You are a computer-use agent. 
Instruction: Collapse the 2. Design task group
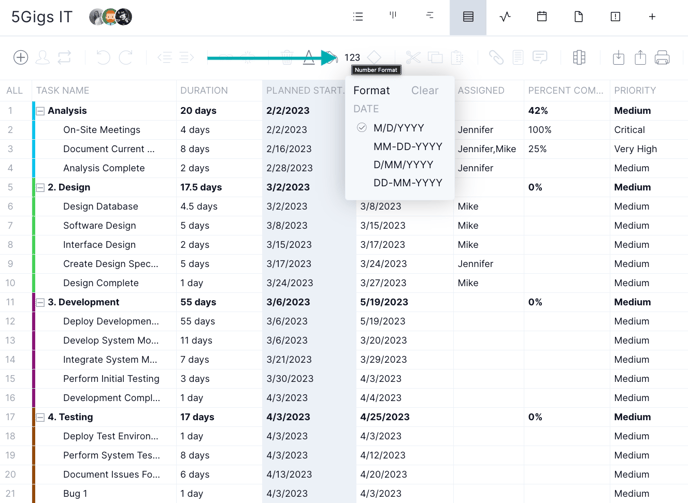click(x=40, y=187)
